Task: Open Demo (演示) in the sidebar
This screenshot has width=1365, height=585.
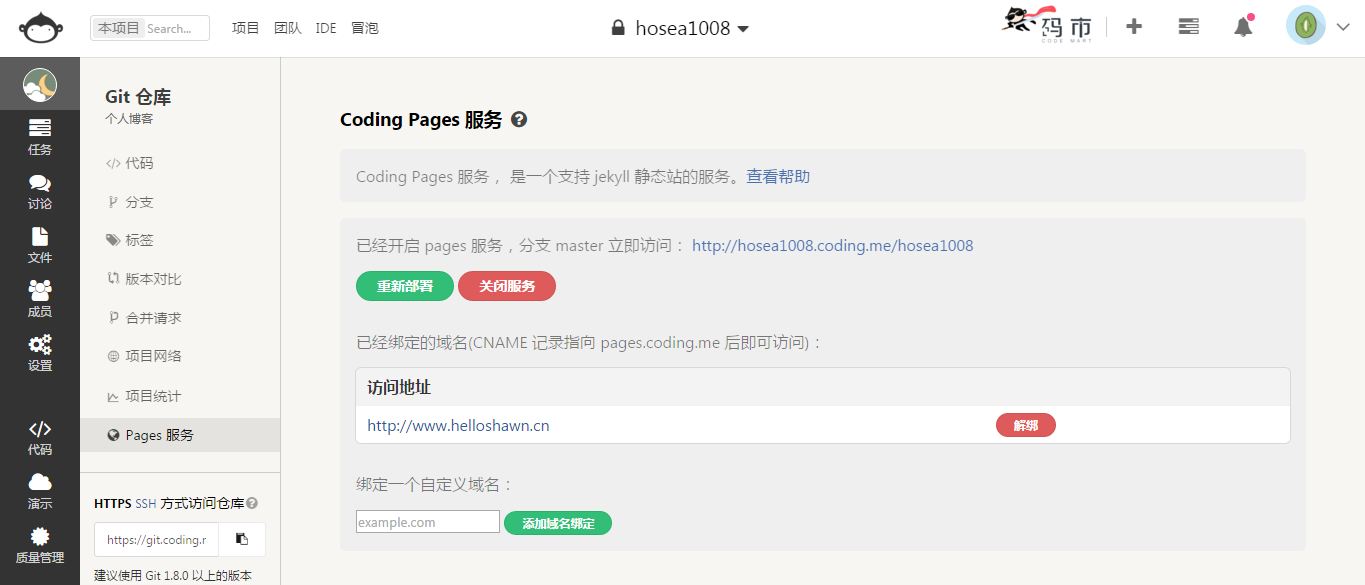Action: click(40, 491)
